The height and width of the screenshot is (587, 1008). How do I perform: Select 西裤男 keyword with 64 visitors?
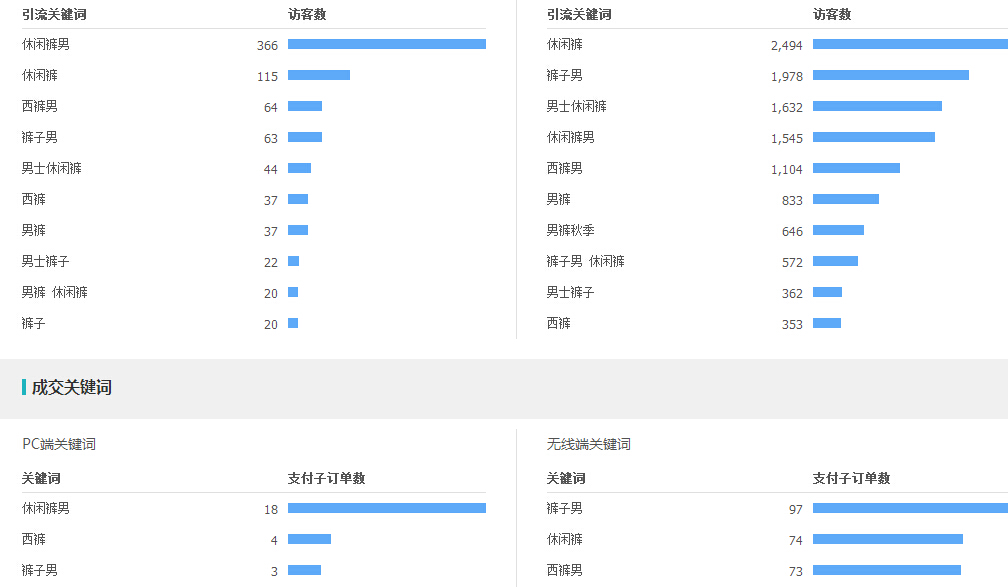tap(40, 106)
